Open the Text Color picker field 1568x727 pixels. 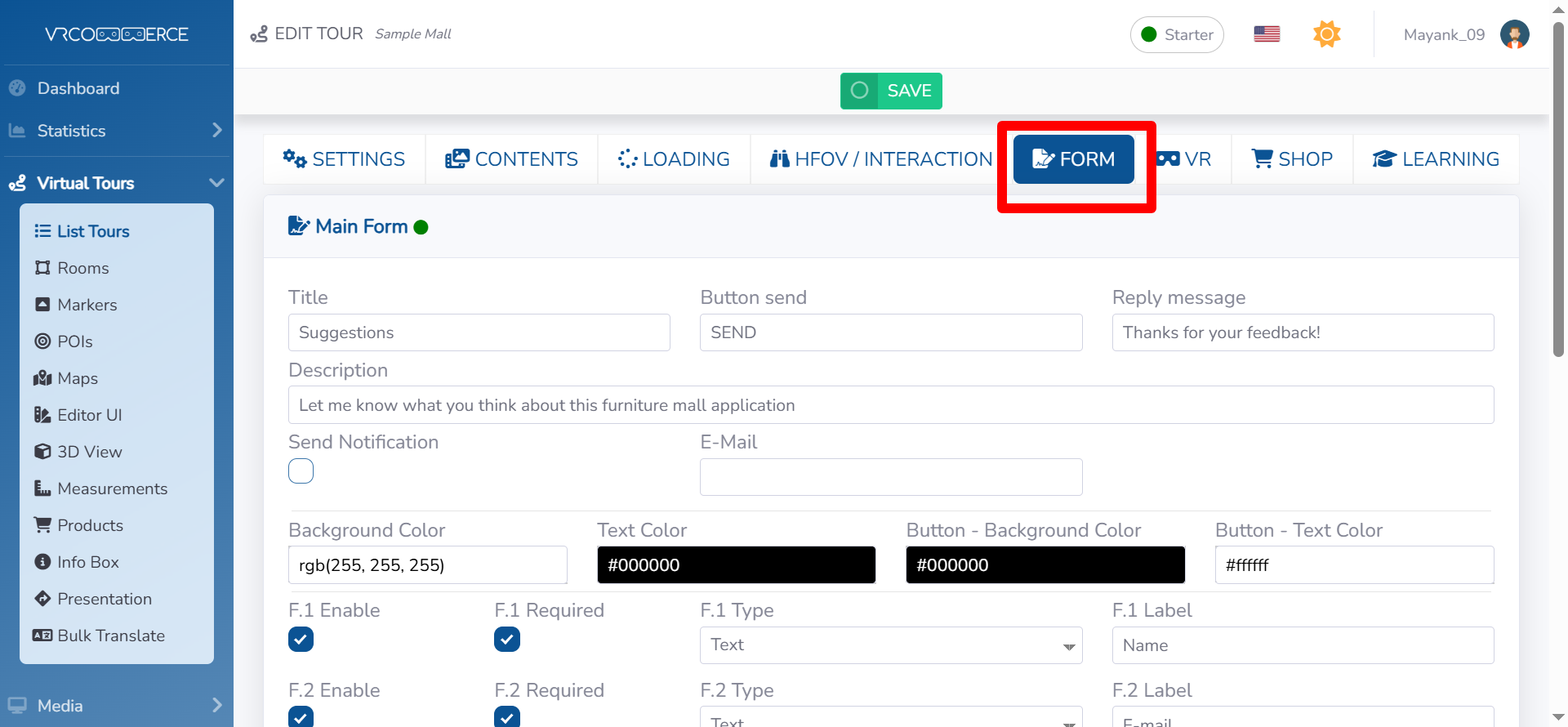(736, 565)
